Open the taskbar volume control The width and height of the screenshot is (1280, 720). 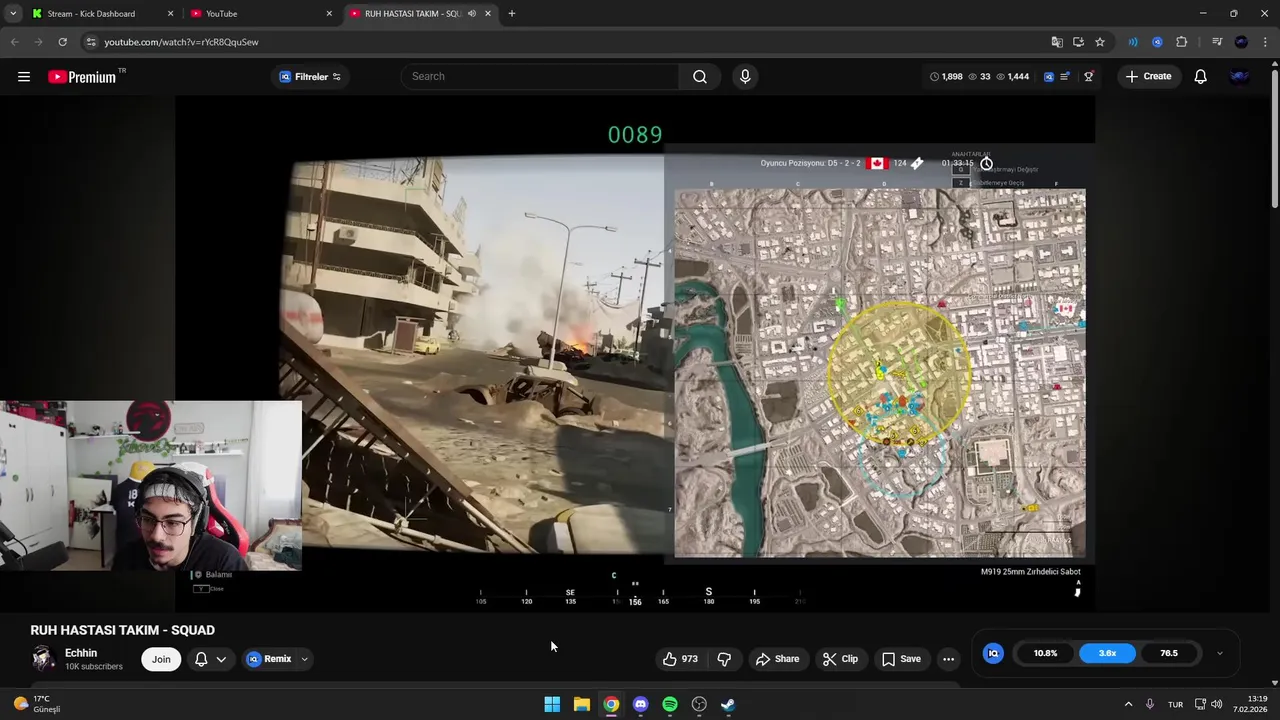[1216, 704]
